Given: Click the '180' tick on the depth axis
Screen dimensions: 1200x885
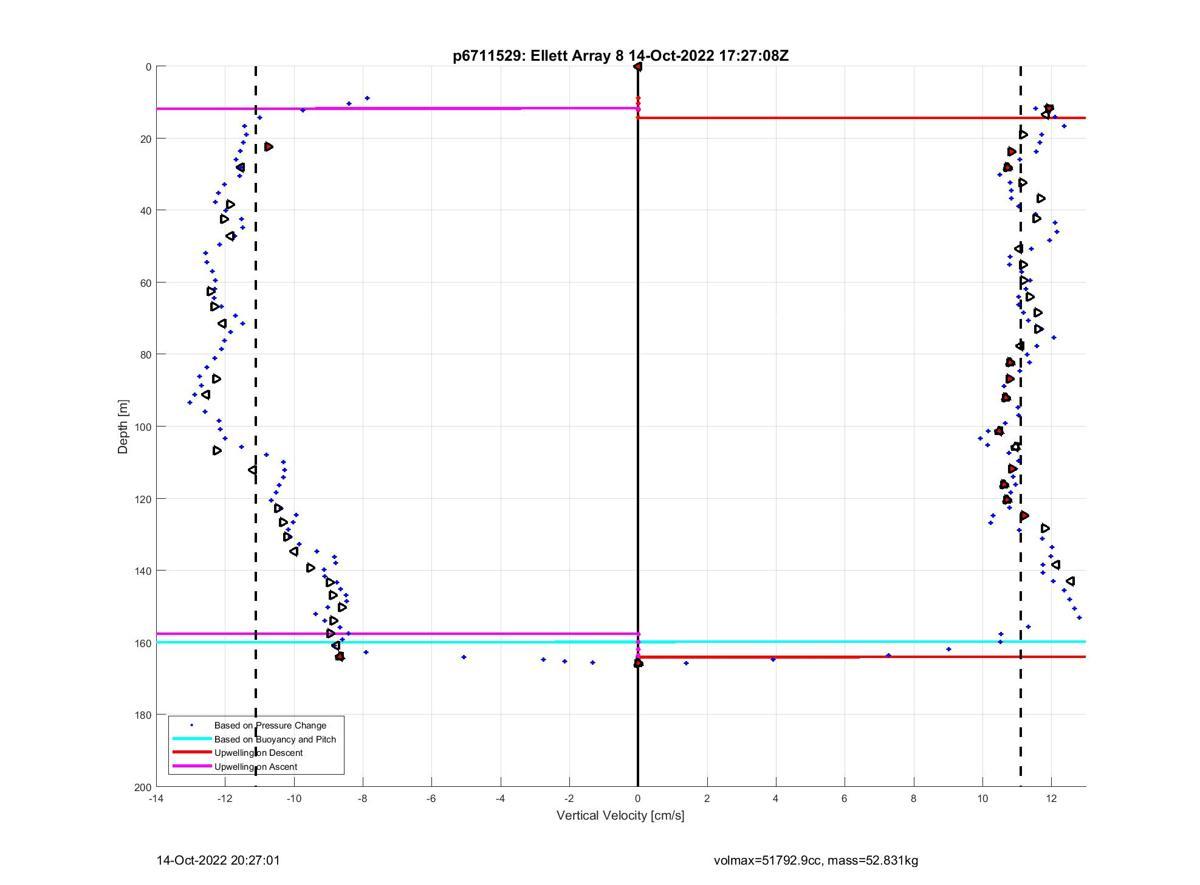Looking at the screenshot, I should coord(142,715).
